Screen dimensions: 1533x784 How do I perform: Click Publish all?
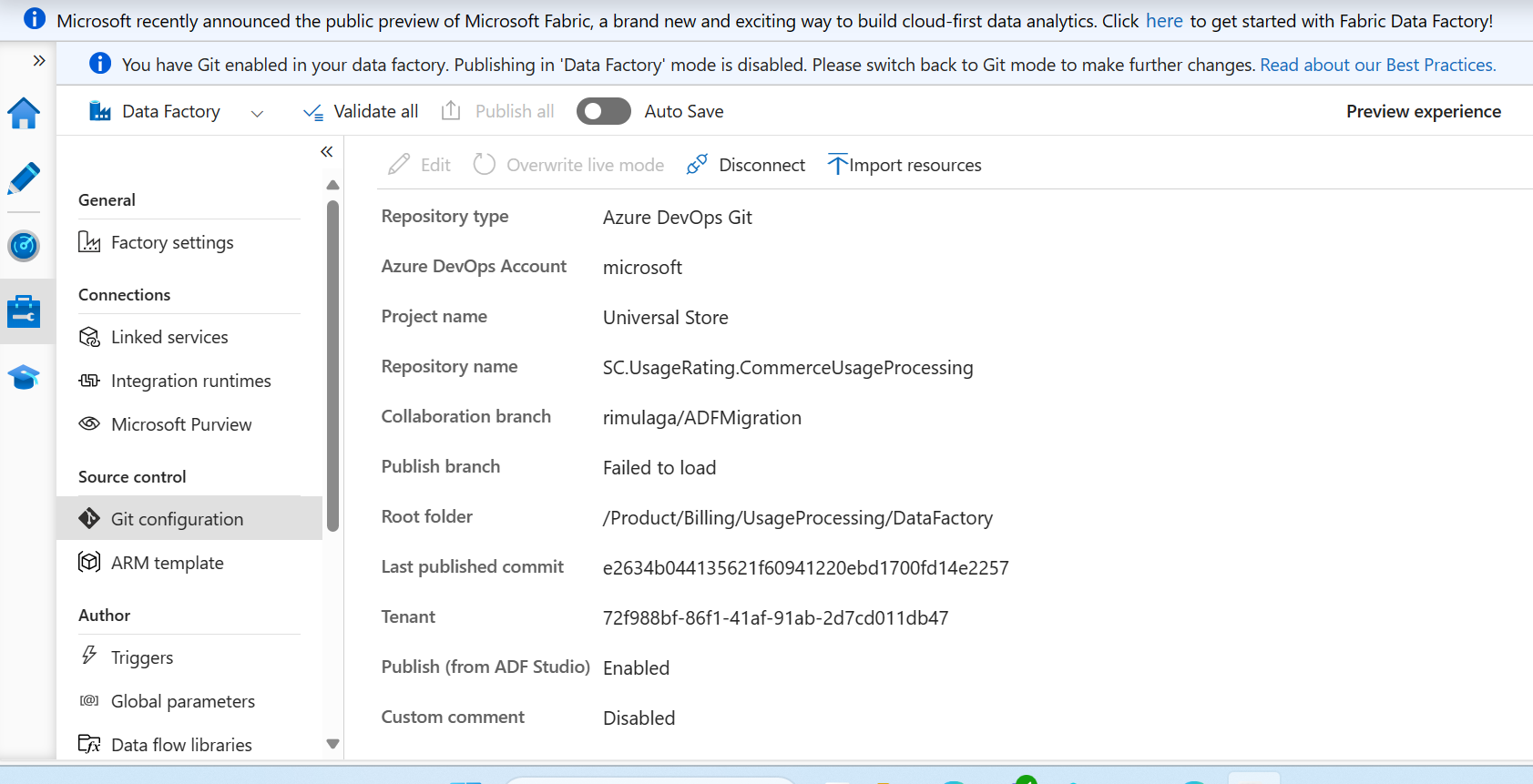[x=497, y=111]
